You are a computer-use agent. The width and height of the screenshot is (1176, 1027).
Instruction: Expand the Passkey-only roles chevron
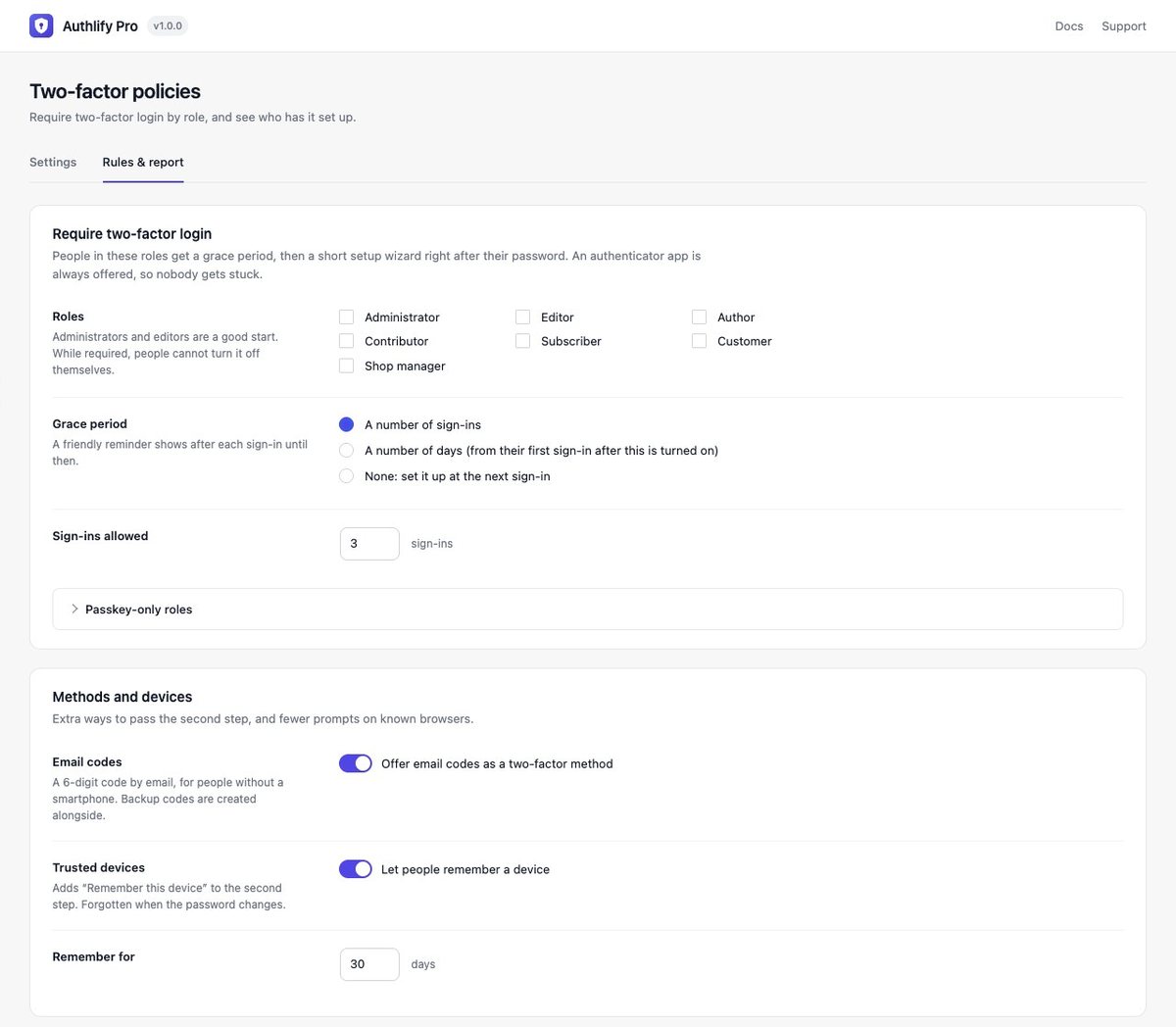point(74,609)
